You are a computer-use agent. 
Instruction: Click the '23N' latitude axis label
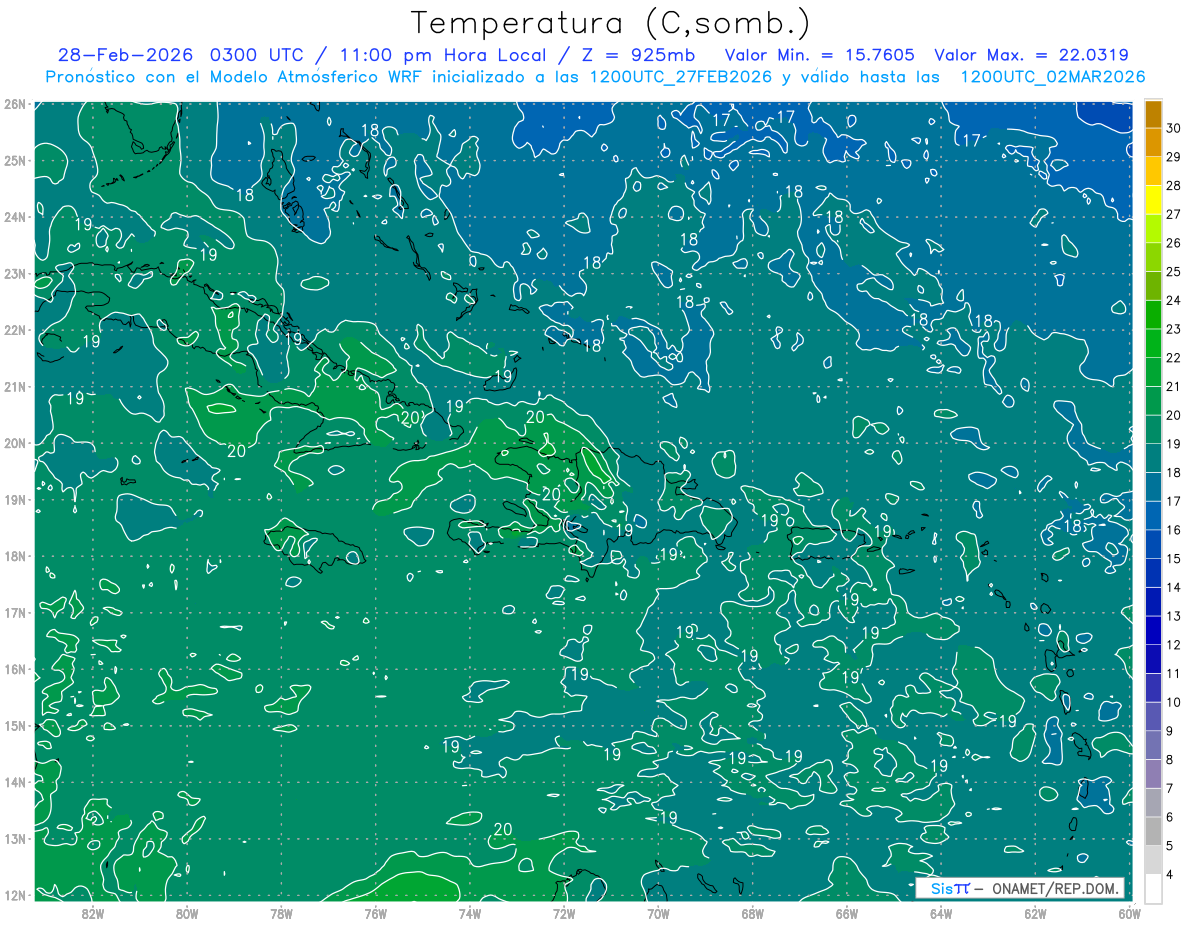coord(14,273)
